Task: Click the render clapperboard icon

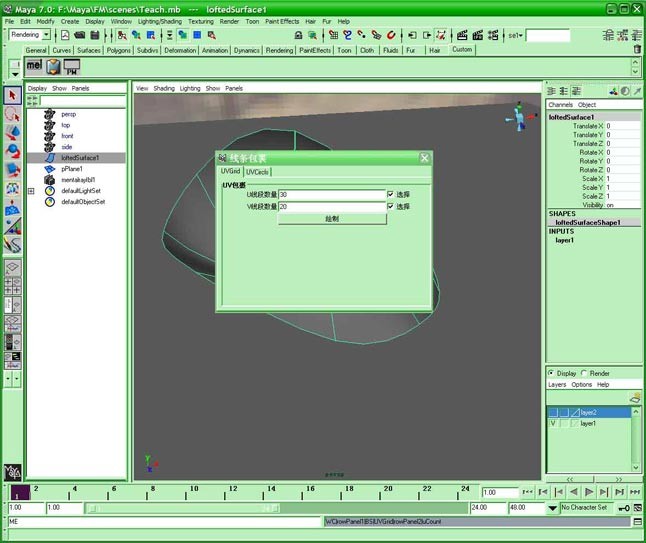Action: pos(462,35)
